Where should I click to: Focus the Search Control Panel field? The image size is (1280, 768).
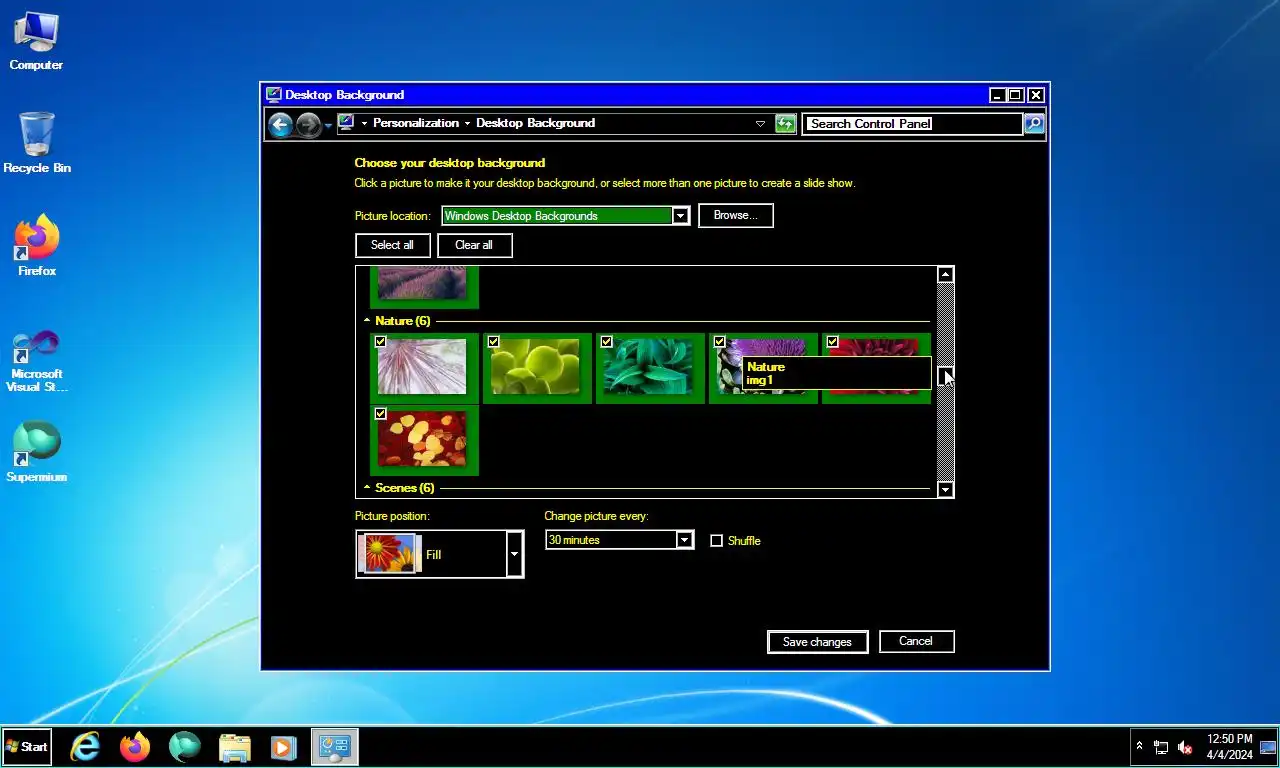(913, 124)
